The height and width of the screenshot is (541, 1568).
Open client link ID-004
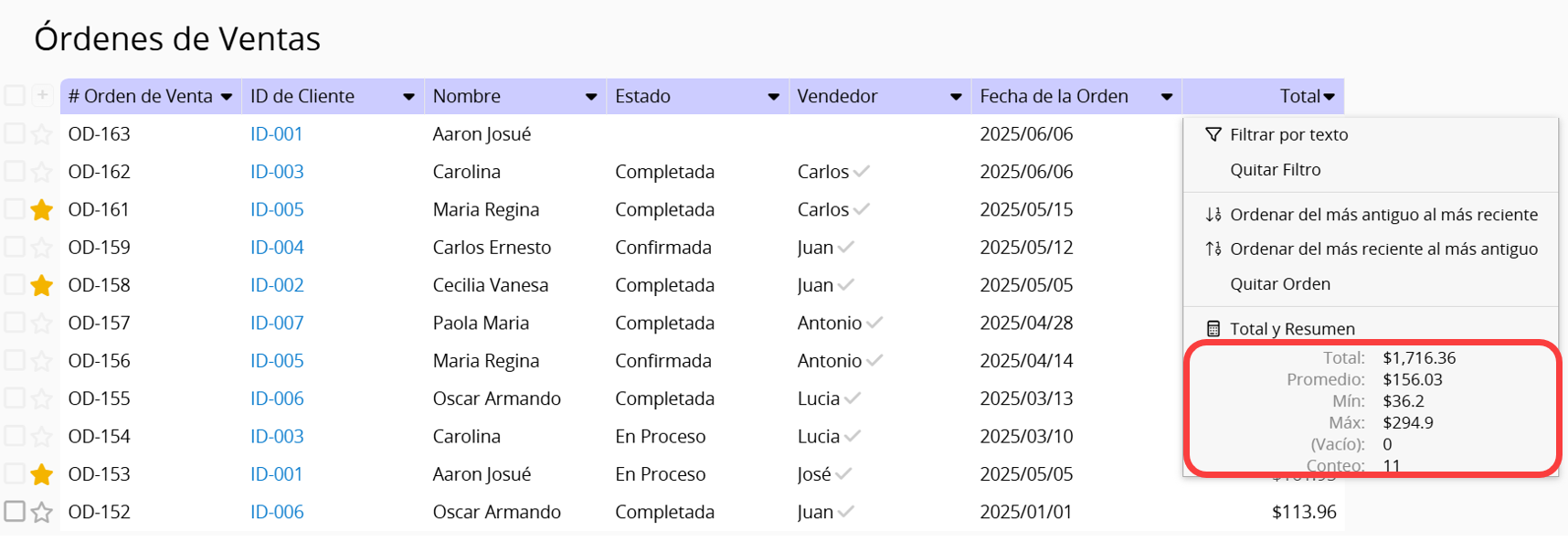click(277, 247)
